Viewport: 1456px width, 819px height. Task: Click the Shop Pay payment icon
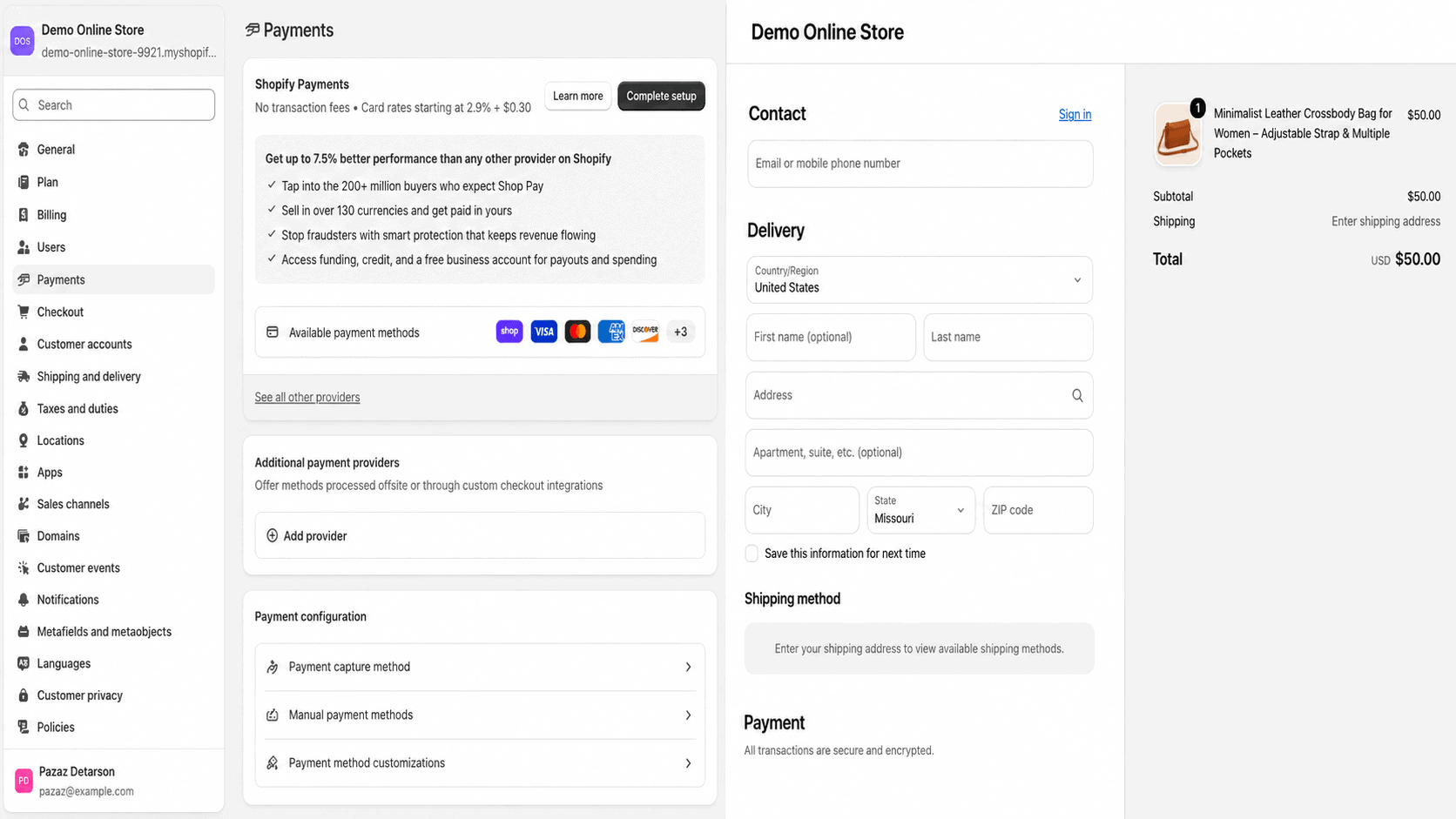(509, 332)
